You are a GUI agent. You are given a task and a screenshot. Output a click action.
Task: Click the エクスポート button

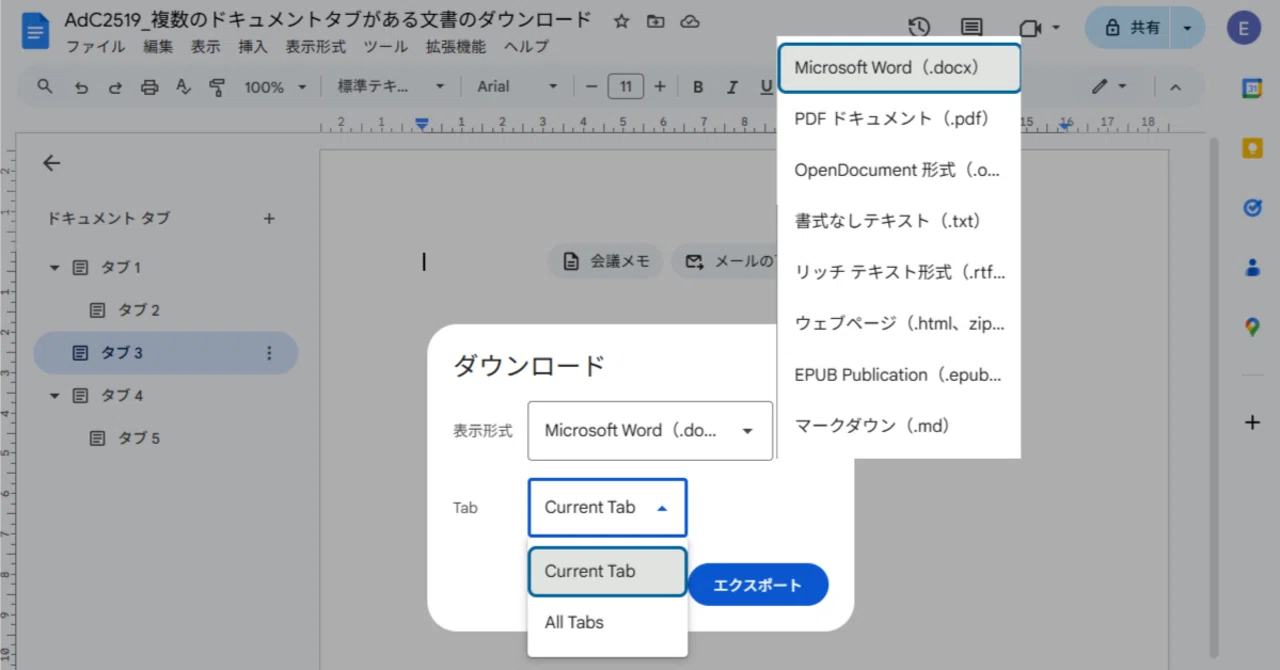(758, 585)
